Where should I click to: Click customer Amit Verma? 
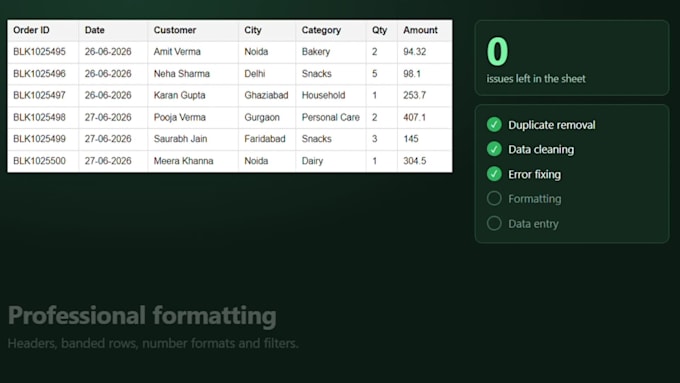pyautogui.click(x=177, y=52)
